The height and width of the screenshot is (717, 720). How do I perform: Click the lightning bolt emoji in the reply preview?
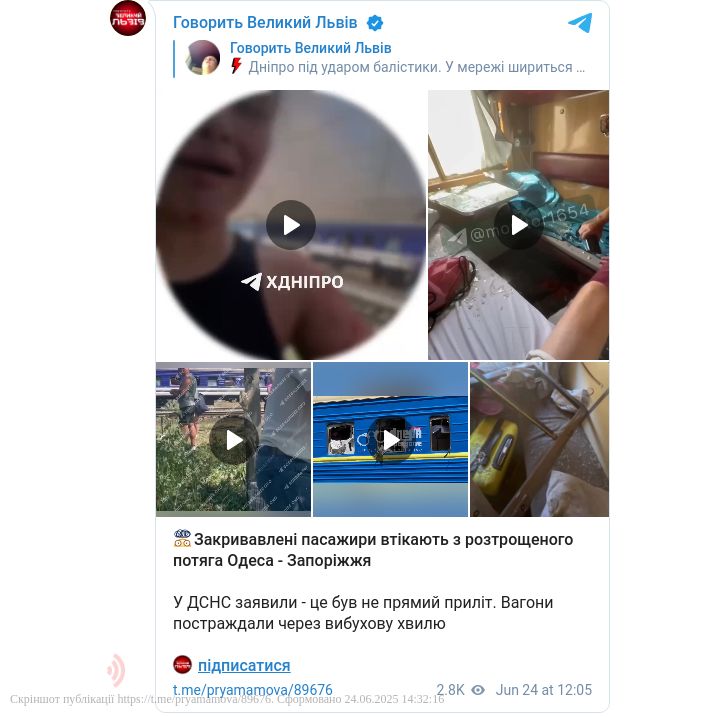click(x=236, y=67)
